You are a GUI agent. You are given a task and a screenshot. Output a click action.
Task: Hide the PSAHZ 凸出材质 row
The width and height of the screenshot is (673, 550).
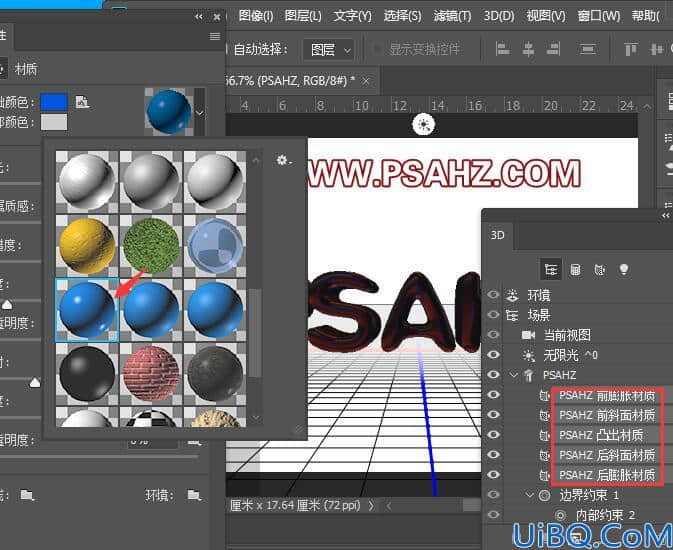[x=494, y=435]
